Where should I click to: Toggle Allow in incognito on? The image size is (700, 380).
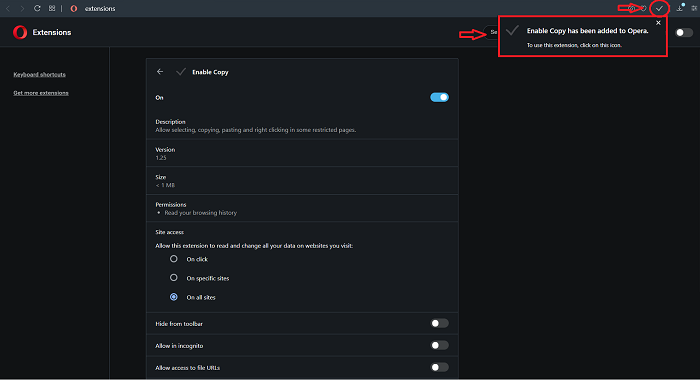pos(439,345)
